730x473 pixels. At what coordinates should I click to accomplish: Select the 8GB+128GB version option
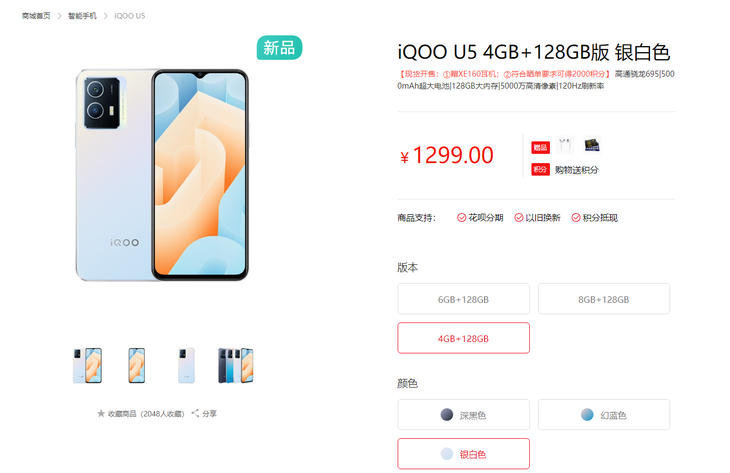(x=604, y=299)
